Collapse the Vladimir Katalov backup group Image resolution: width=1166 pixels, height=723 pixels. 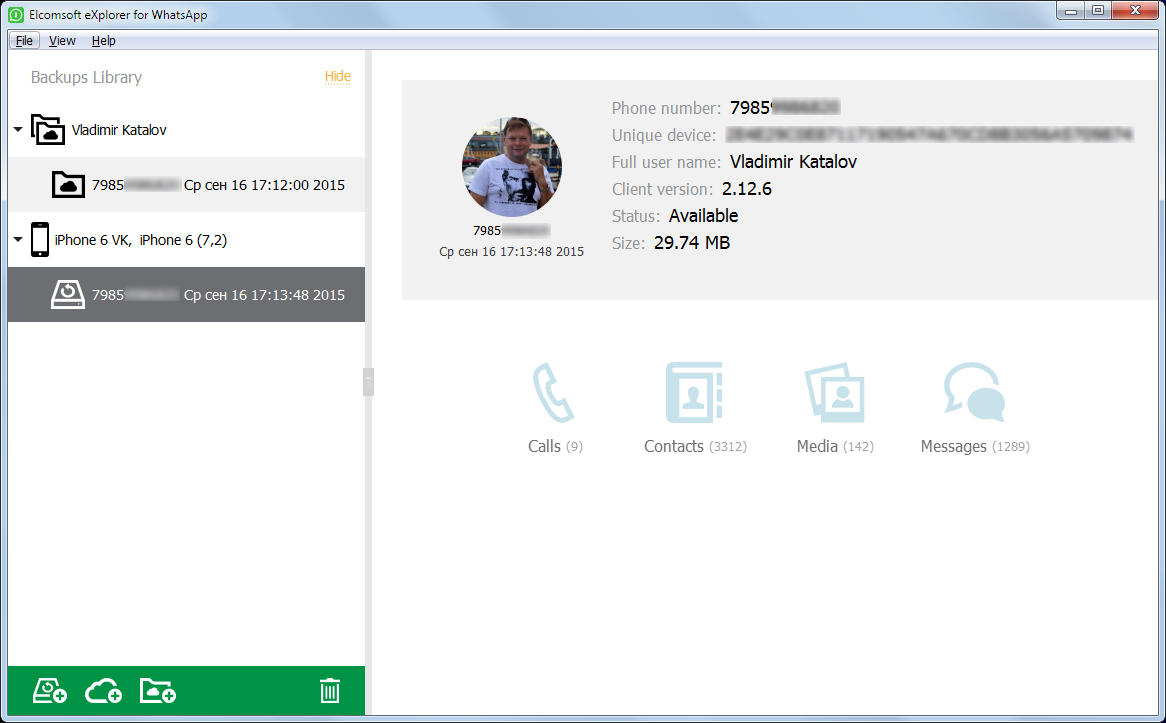(16, 130)
